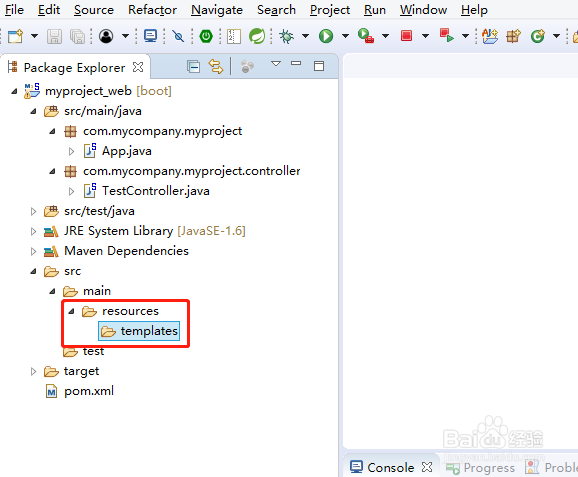Click the monitor console toolbar icon

(150, 36)
